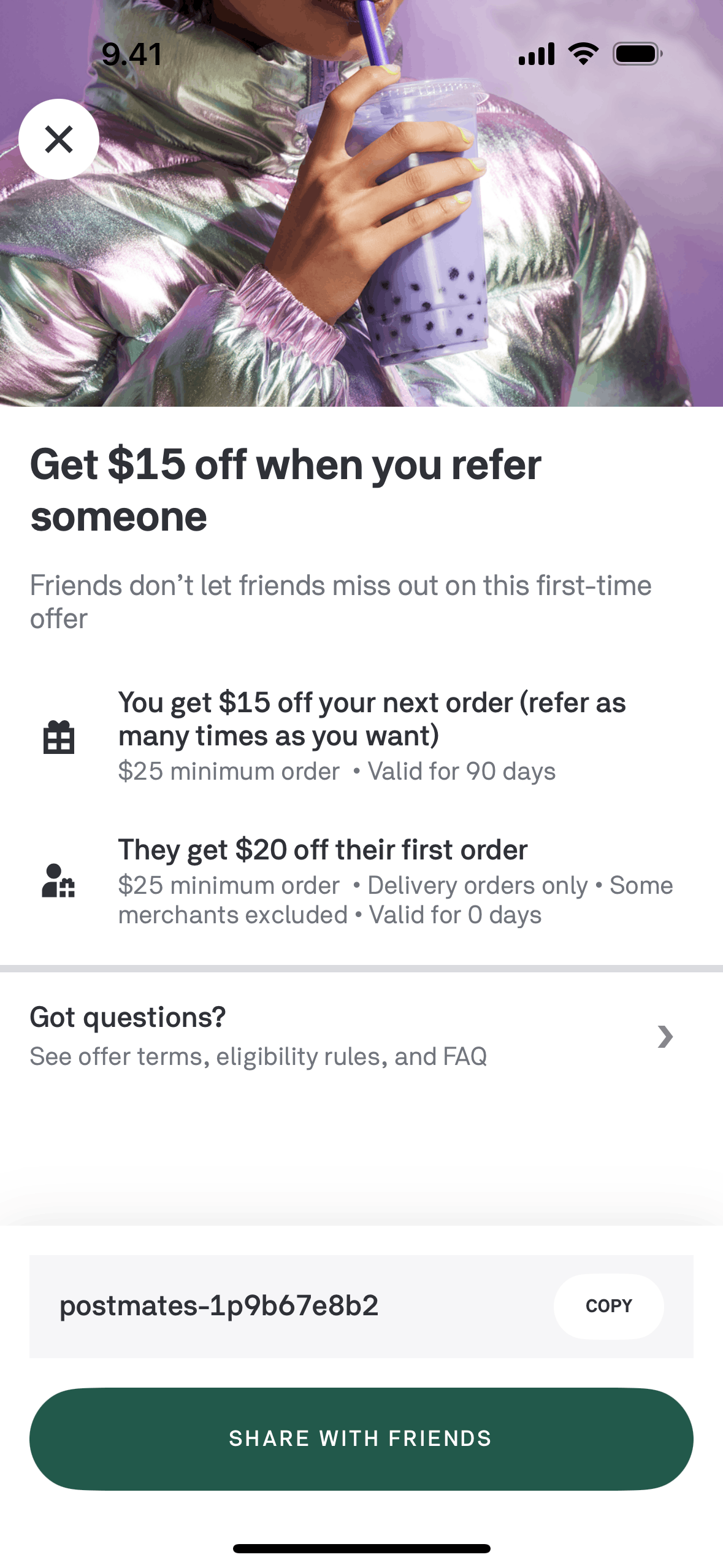The image size is (723, 1568).
Task: Tap "They get $20 off their first order" text
Action: point(323,850)
